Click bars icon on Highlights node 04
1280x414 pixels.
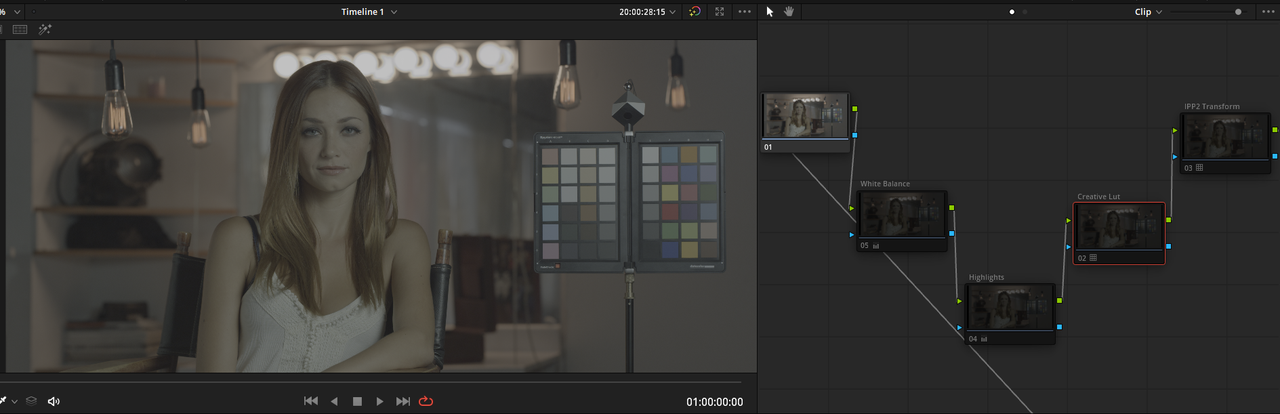point(985,339)
